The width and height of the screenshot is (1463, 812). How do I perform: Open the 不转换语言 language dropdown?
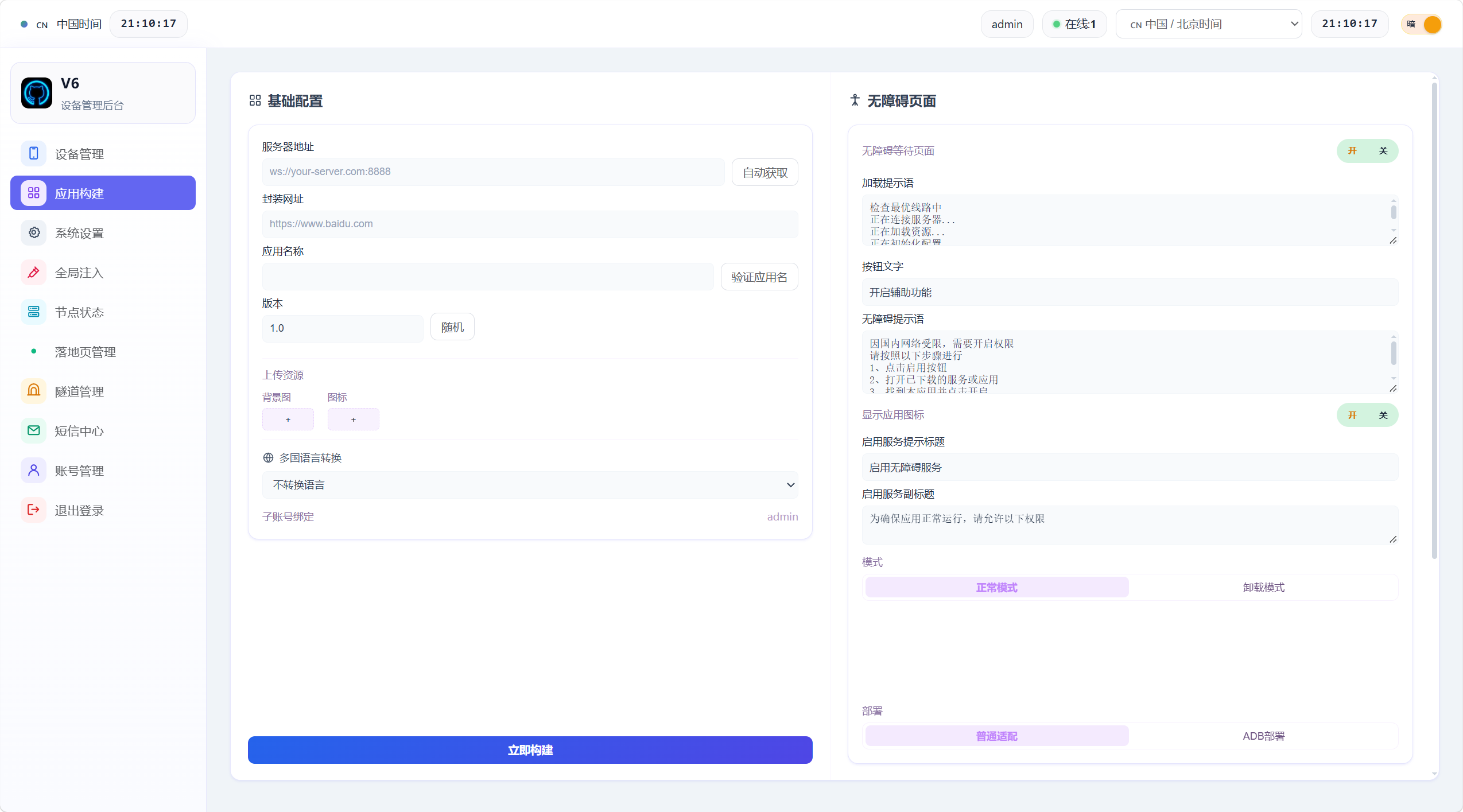[530, 485]
